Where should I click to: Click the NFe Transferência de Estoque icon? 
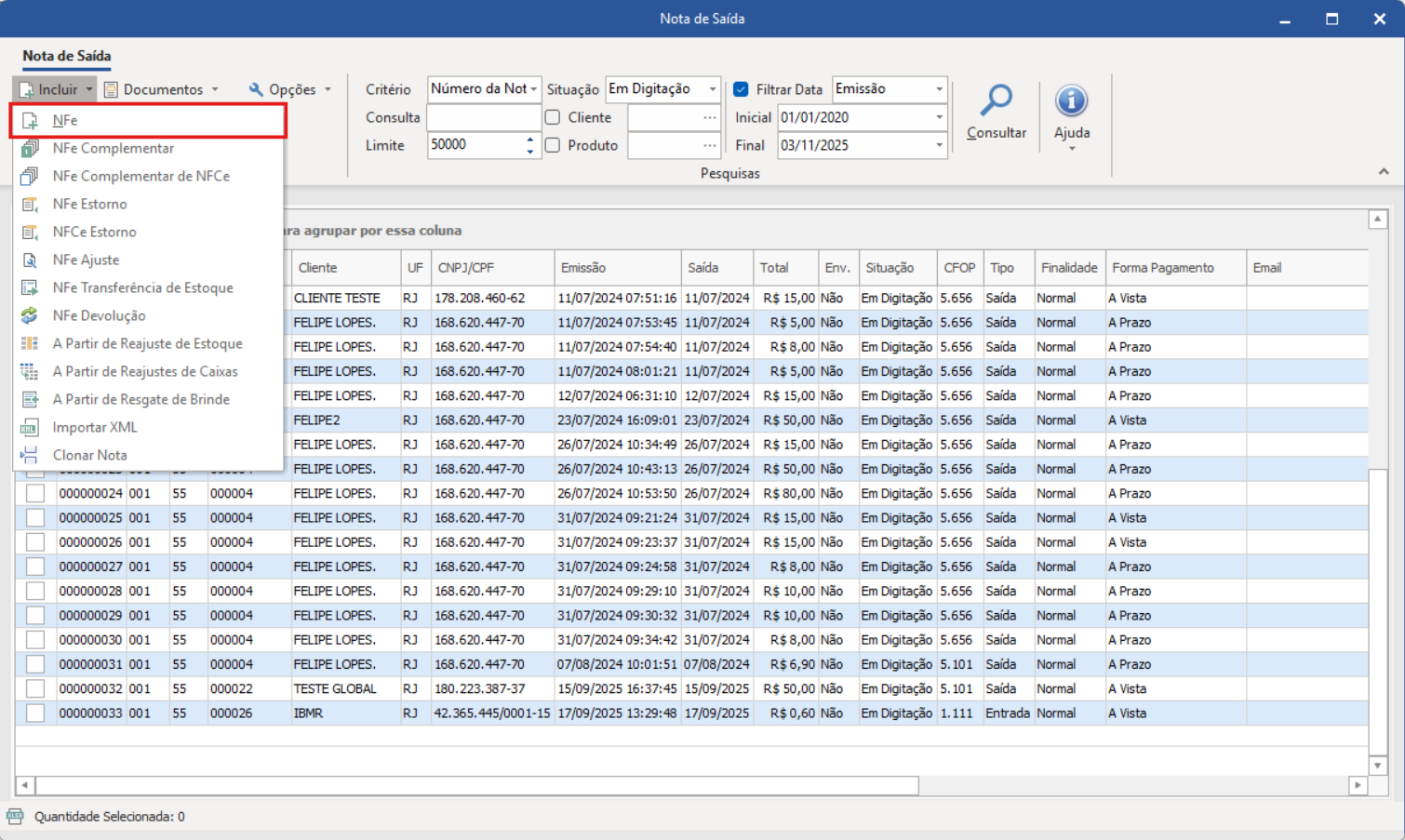30,287
